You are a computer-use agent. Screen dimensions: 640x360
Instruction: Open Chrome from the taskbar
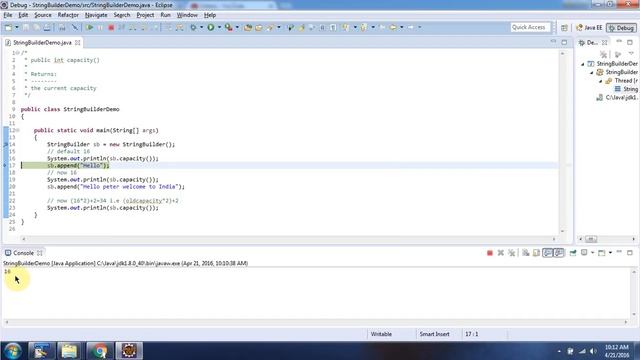(x=99, y=351)
